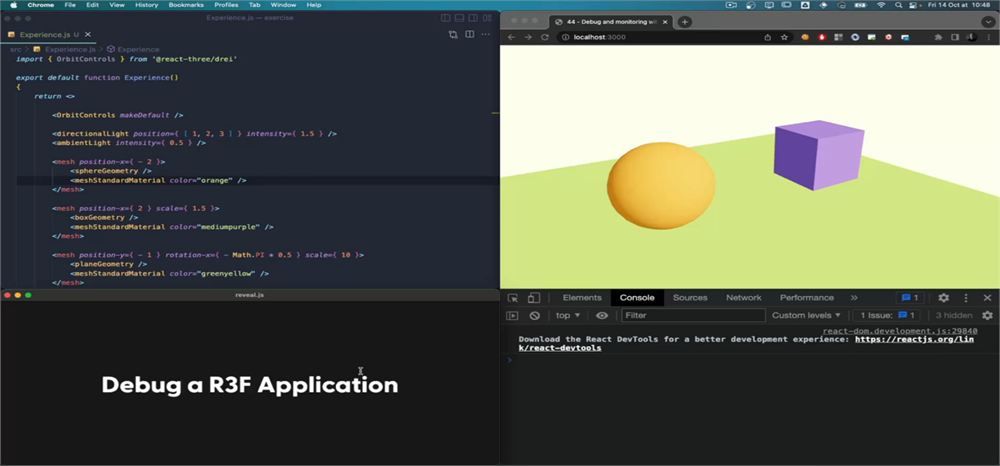Click the orange sphere in the 3D scene
The width and height of the screenshot is (1000, 466).
pyautogui.click(x=661, y=186)
